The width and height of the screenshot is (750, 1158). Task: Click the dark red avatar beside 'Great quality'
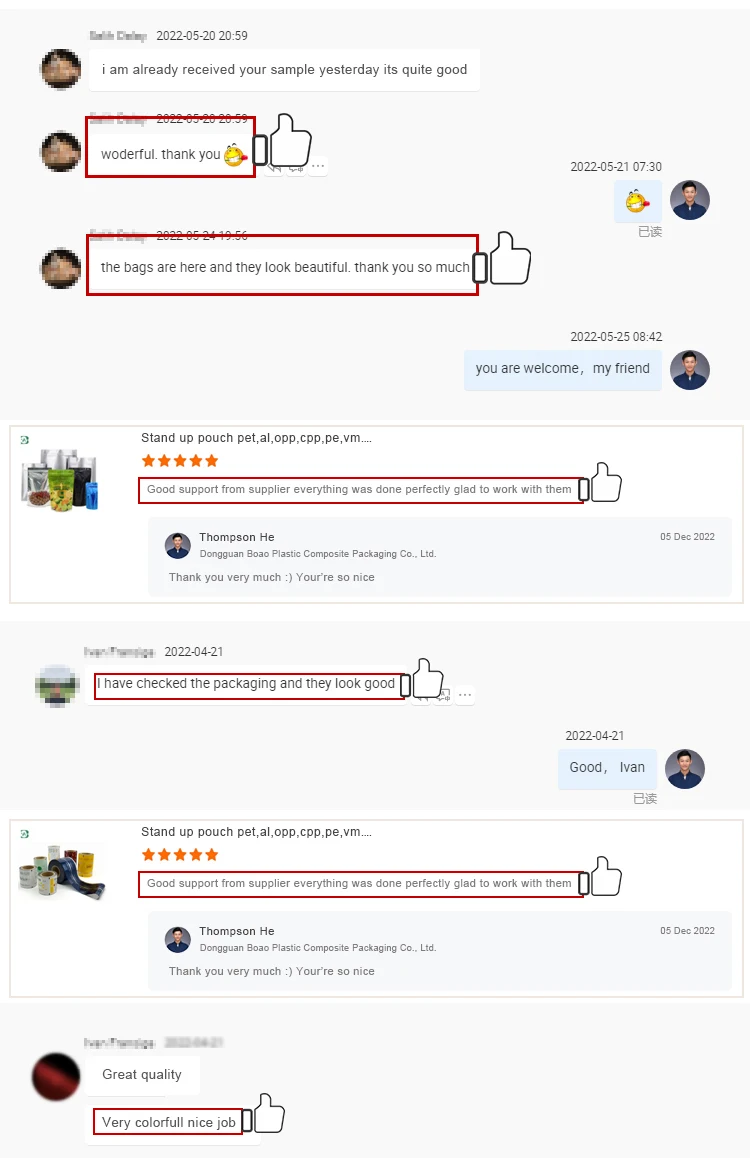click(56, 1077)
